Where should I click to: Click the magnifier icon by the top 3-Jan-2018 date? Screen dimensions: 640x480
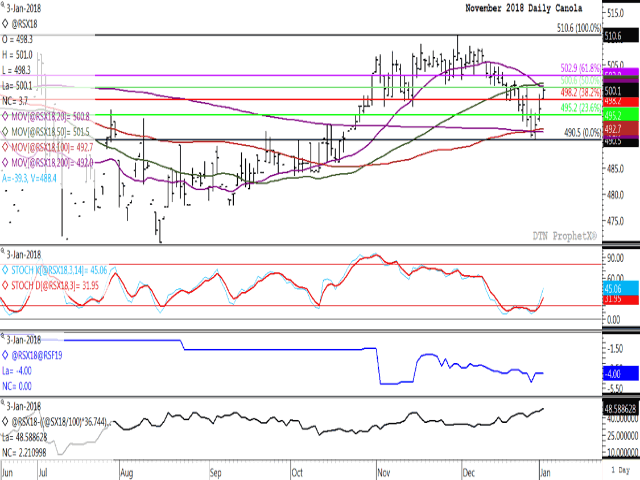3,6
